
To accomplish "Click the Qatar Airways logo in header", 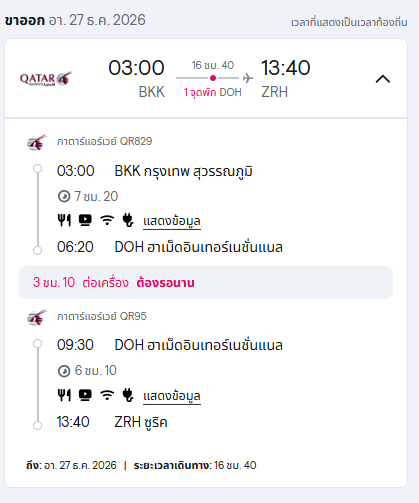I will [x=46, y=79].
